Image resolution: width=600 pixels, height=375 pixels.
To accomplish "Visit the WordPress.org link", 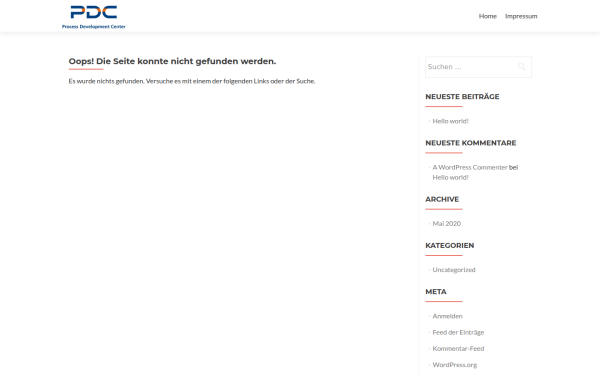I will (455, 365).
